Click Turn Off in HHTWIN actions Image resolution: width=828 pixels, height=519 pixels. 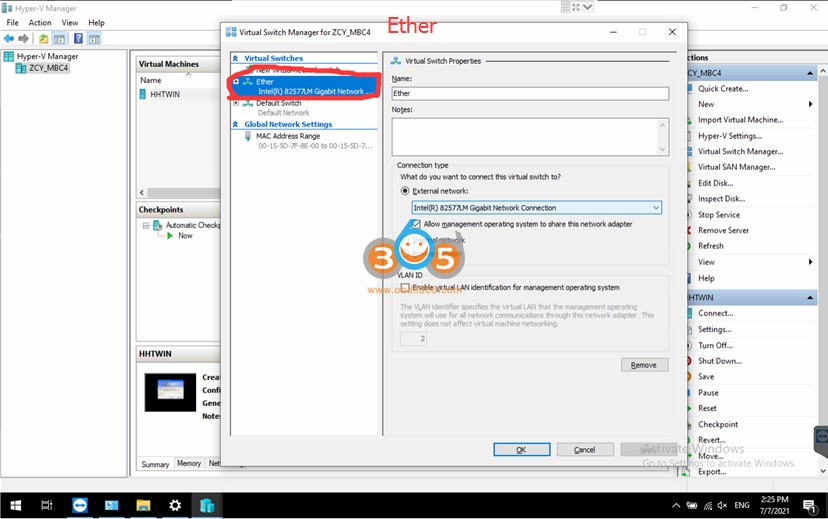coord(715,345)
